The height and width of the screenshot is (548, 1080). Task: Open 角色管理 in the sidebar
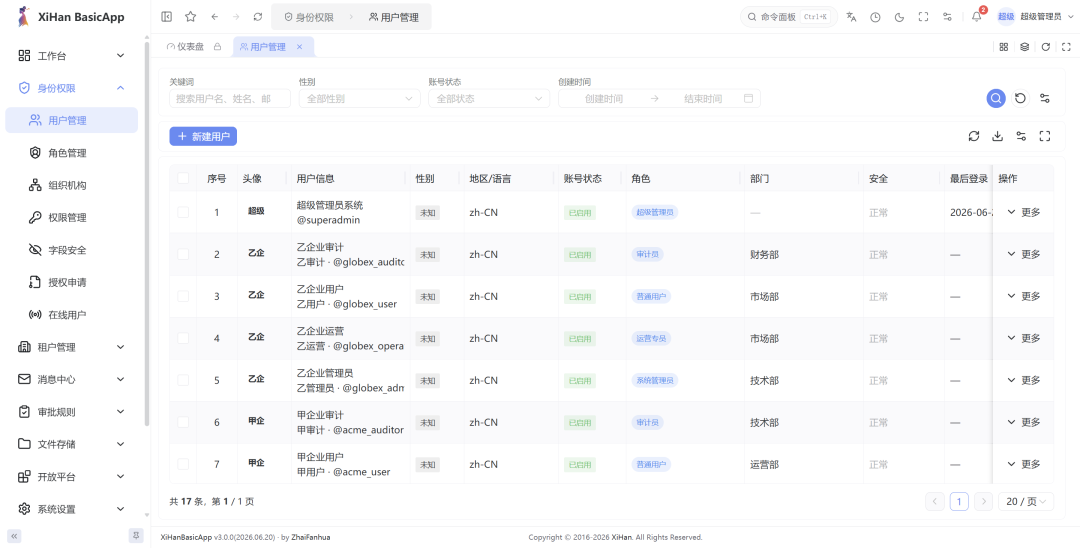pyautogui.click(x=72, y=153)
